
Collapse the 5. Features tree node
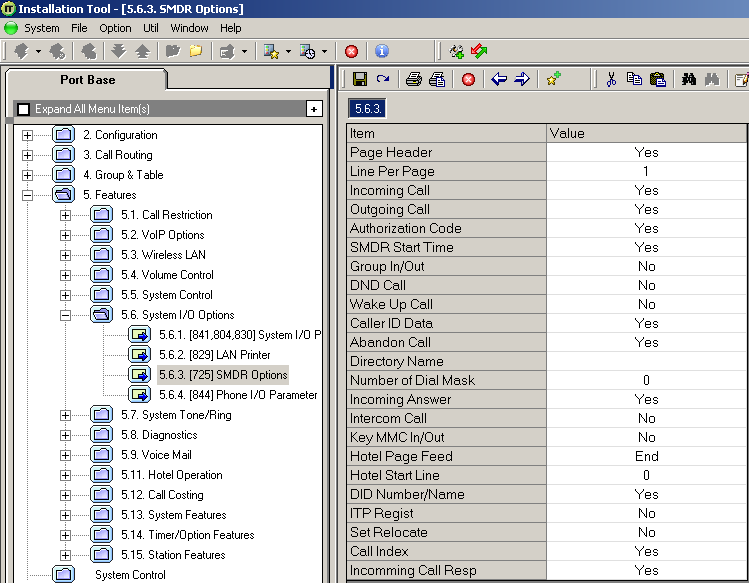[x=27, y=195]
